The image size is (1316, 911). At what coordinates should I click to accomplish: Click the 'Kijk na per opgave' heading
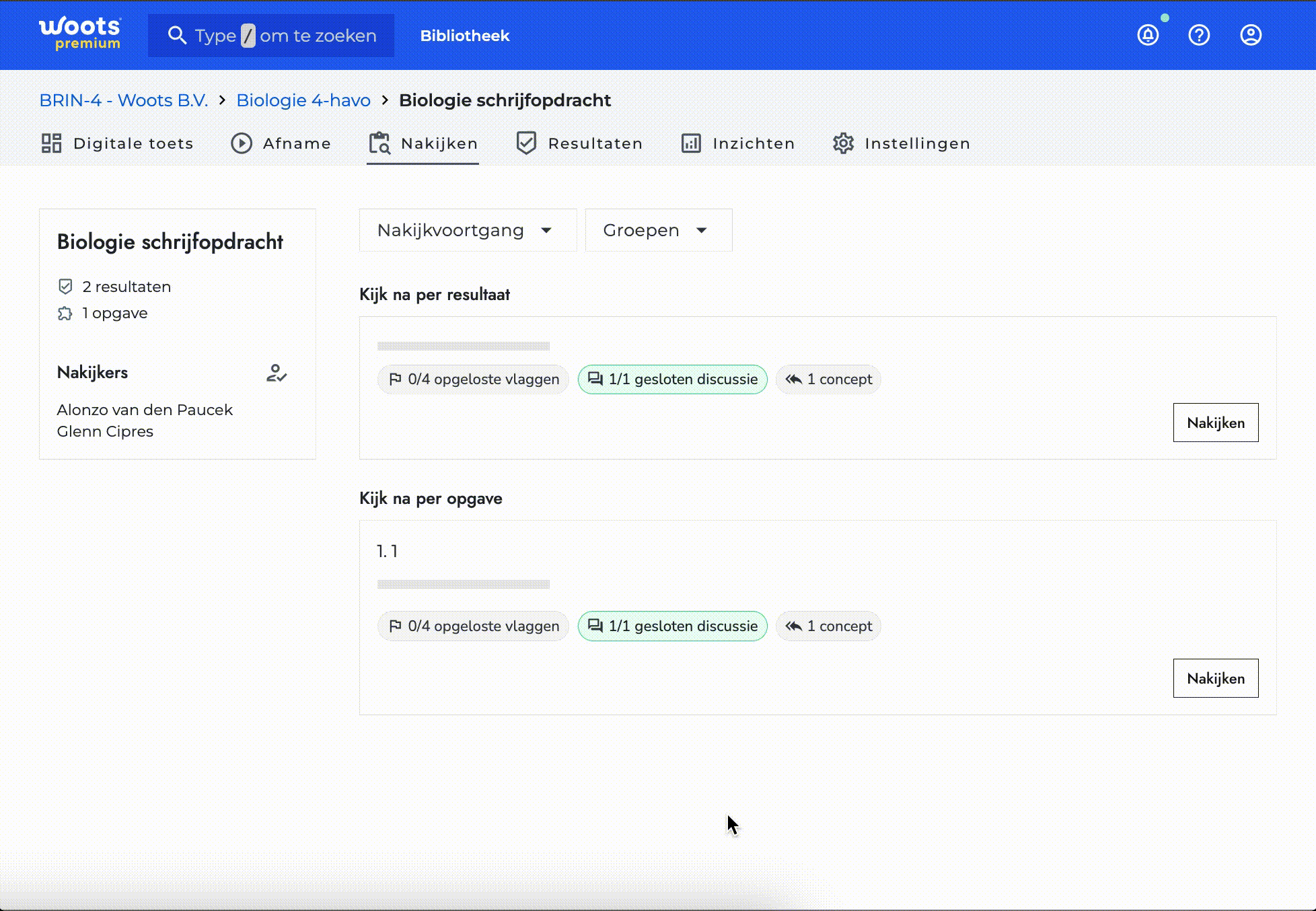pos(431,499)
